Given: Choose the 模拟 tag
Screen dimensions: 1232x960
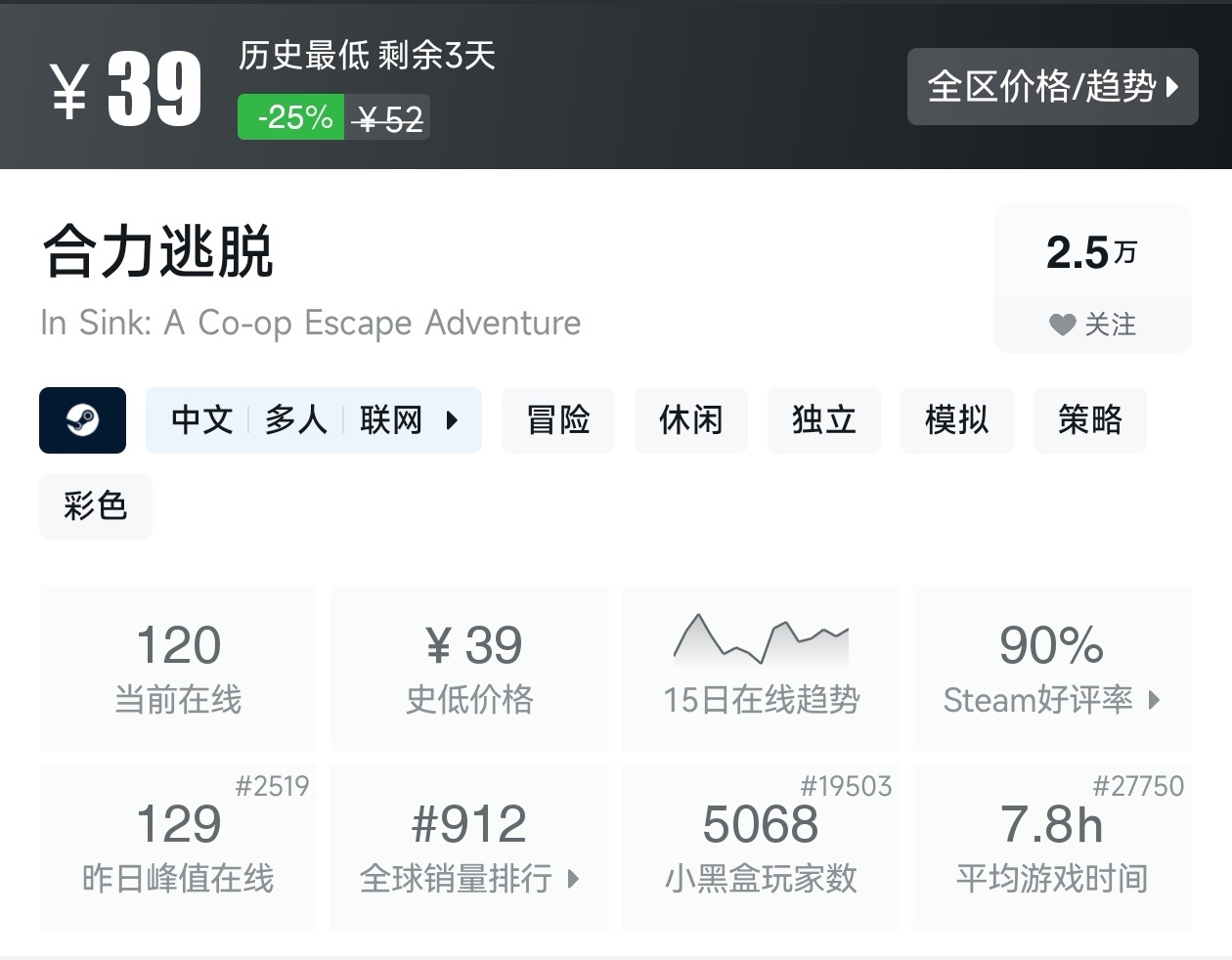Looking at the screenshot, I should click(957, 420).
